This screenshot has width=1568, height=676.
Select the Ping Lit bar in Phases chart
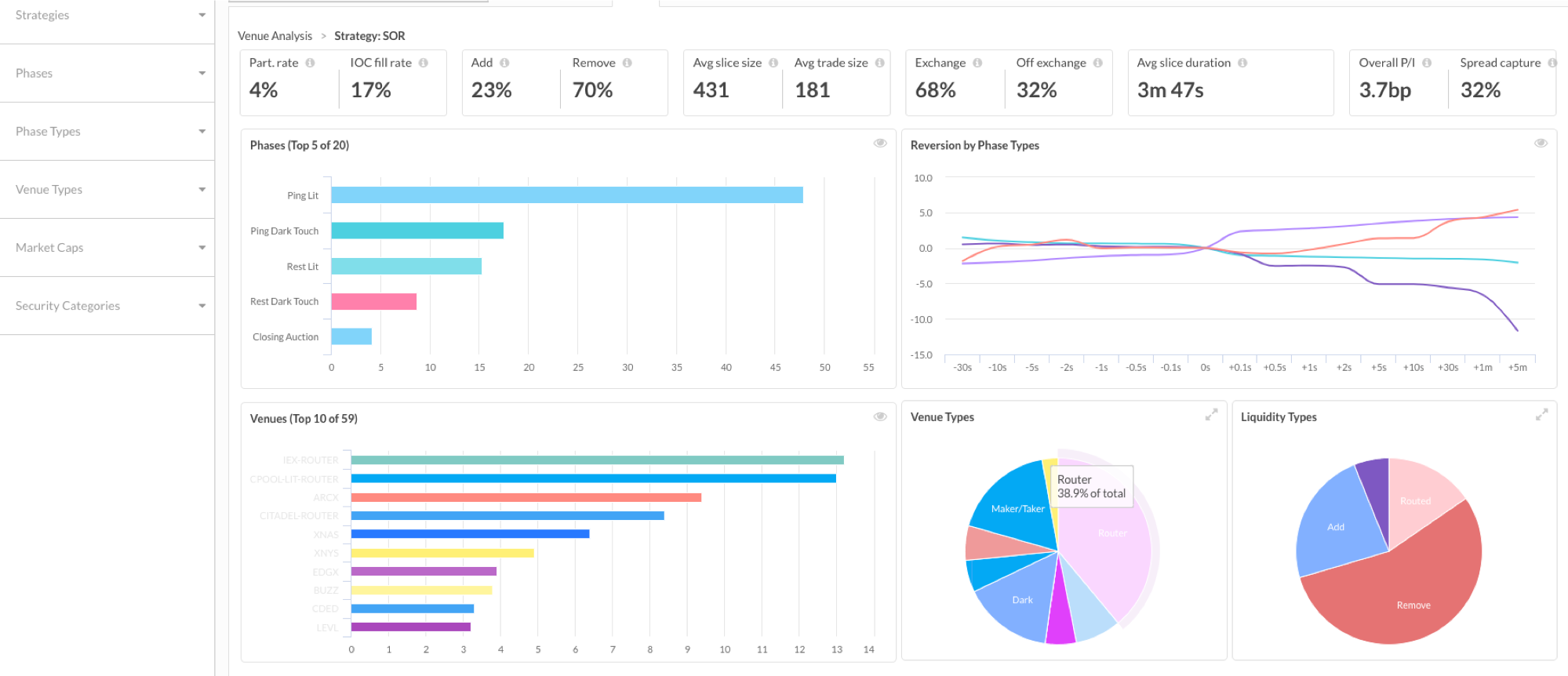click(567, 195)
